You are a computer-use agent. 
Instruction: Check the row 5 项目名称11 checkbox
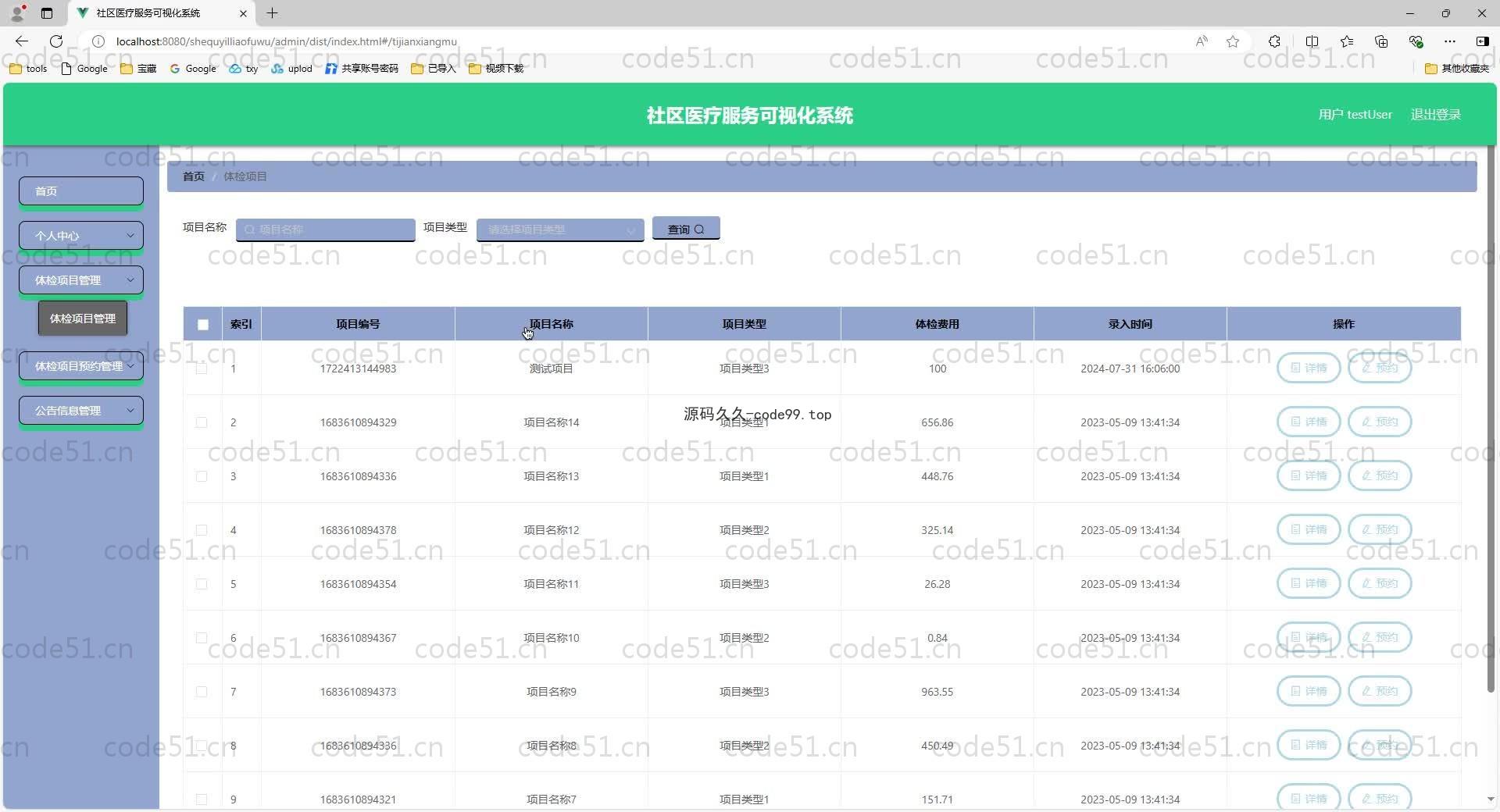(202, 584)
